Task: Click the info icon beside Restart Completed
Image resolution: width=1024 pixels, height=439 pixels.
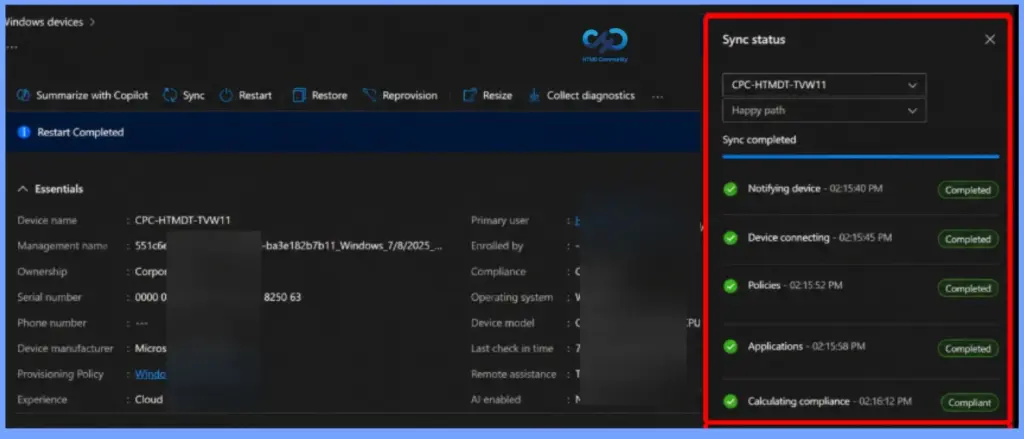Action: tap(24, 132)
